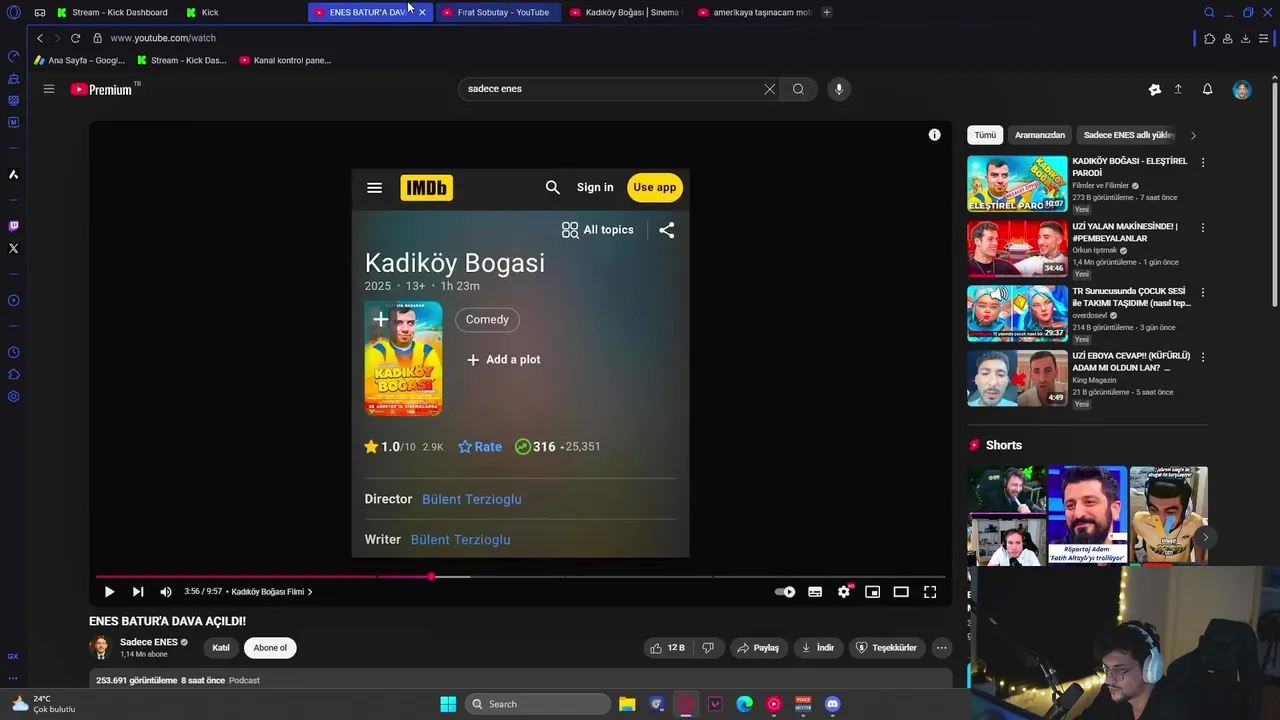The width and height of the screenshot is (1280, 720).
Task: Open Microsoft Edge from the taskbar
Action: (x=745, y=704)
